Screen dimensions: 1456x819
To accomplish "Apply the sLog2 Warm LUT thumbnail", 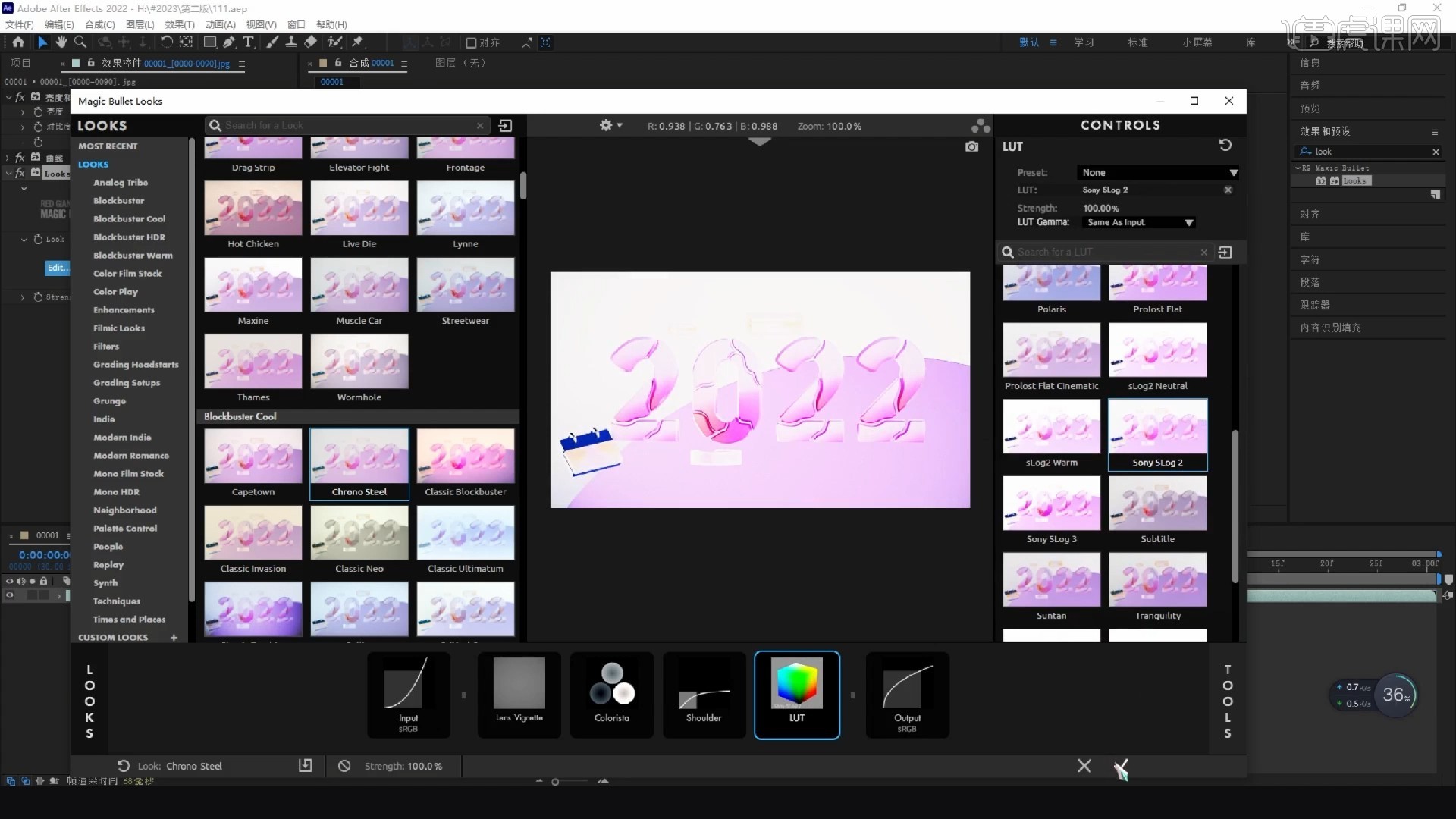I will 1051,427.
